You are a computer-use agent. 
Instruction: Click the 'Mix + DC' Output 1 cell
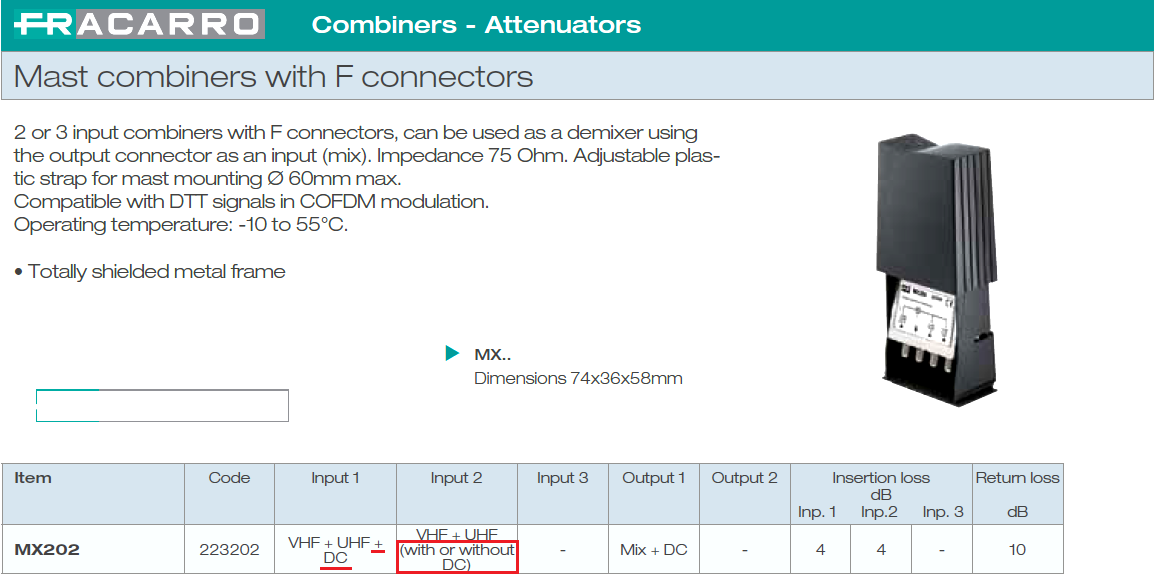click(x=653, y=550)
